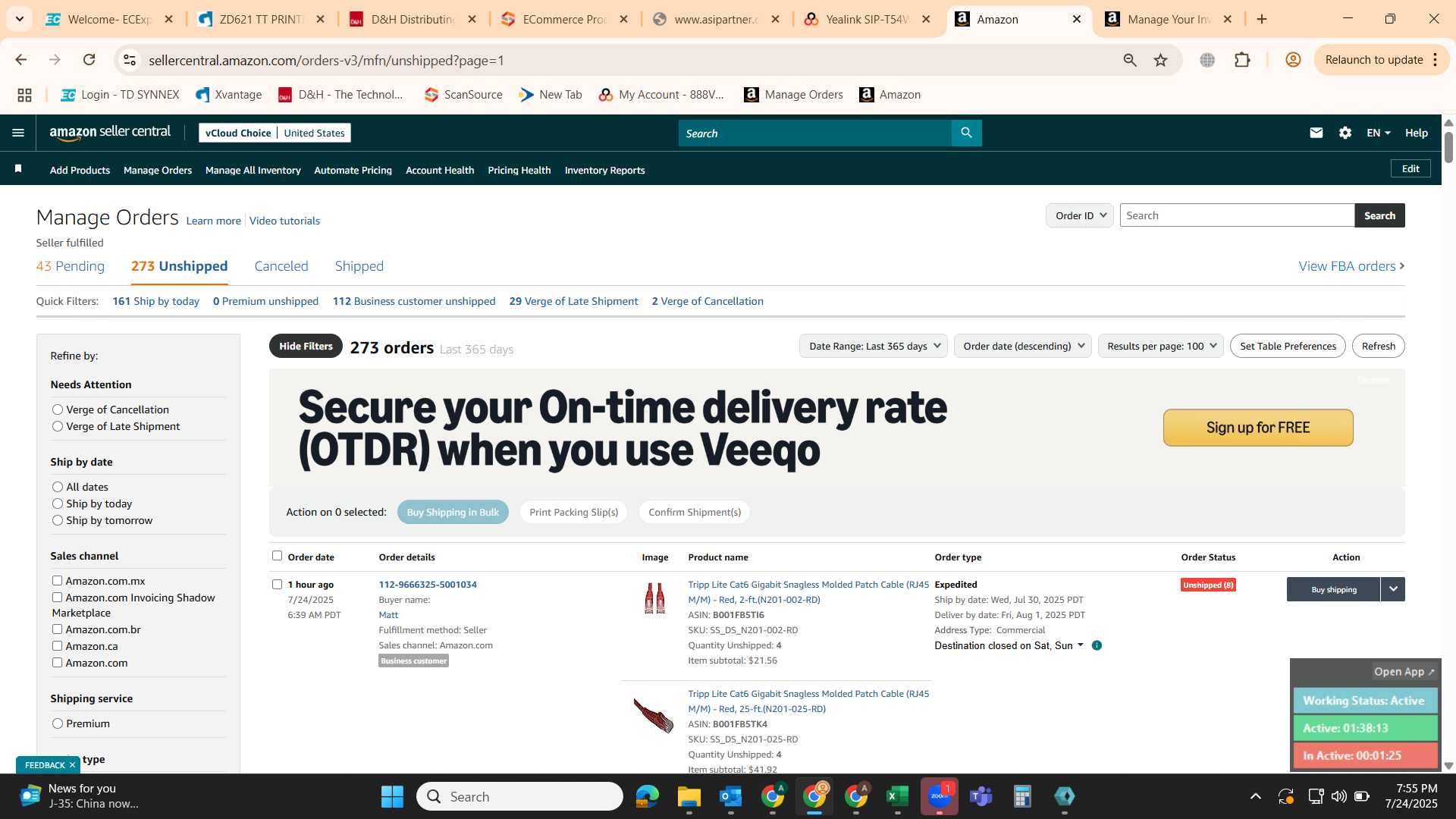Select Verge of Cancellation radio filter
Screen dimensions: 1456x819
58,409
